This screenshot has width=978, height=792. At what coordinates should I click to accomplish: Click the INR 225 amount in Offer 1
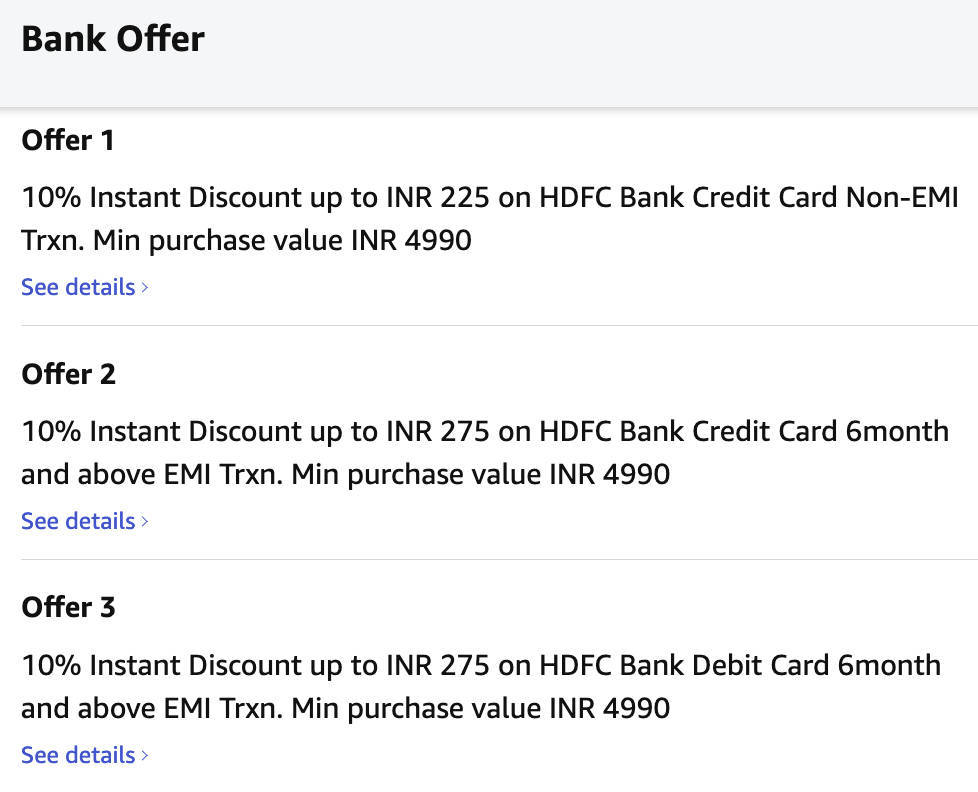pyautogui.click(x=438, y=198)
